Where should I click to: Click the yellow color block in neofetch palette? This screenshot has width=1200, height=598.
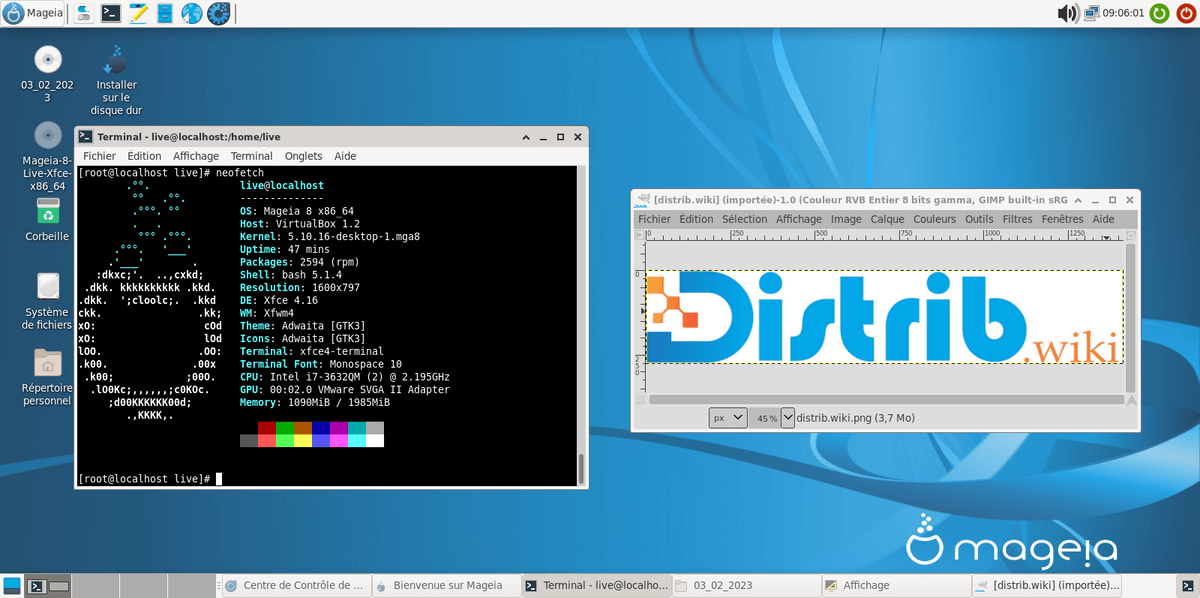(x=303, y=441)
